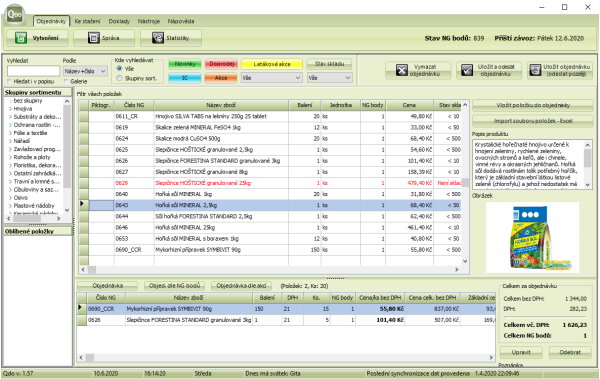Click the green Vytvoření icon
This screenshot has width=600, height=379.
tap(21, 38)
